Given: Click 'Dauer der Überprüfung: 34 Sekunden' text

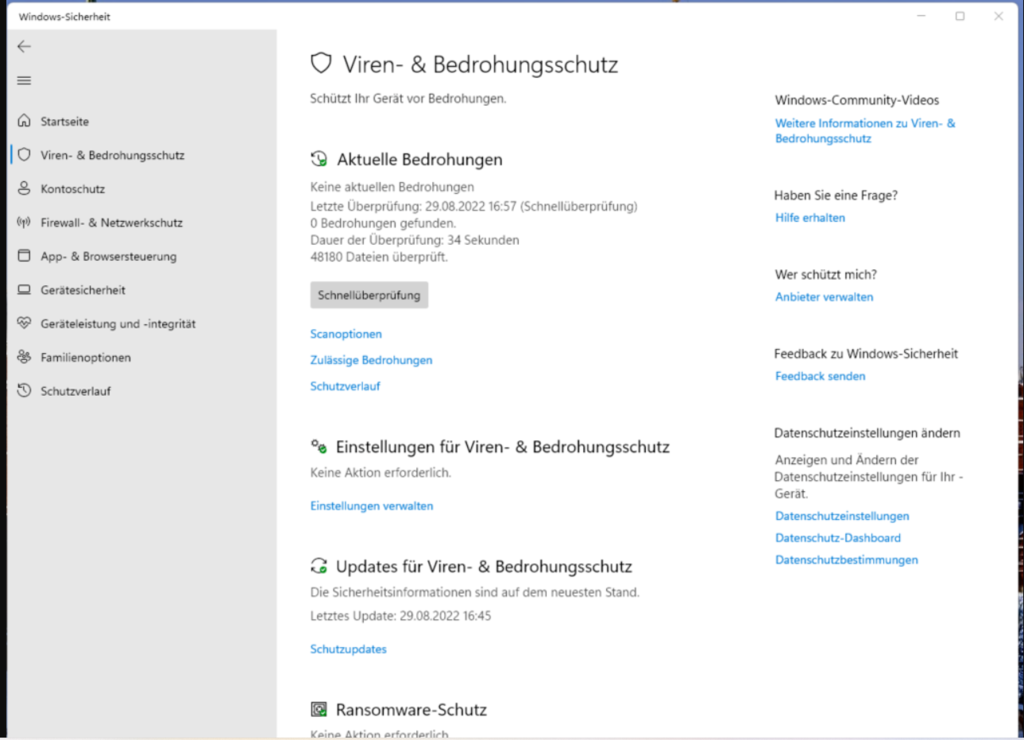Looking at the screenshot, I should (415, 240).
